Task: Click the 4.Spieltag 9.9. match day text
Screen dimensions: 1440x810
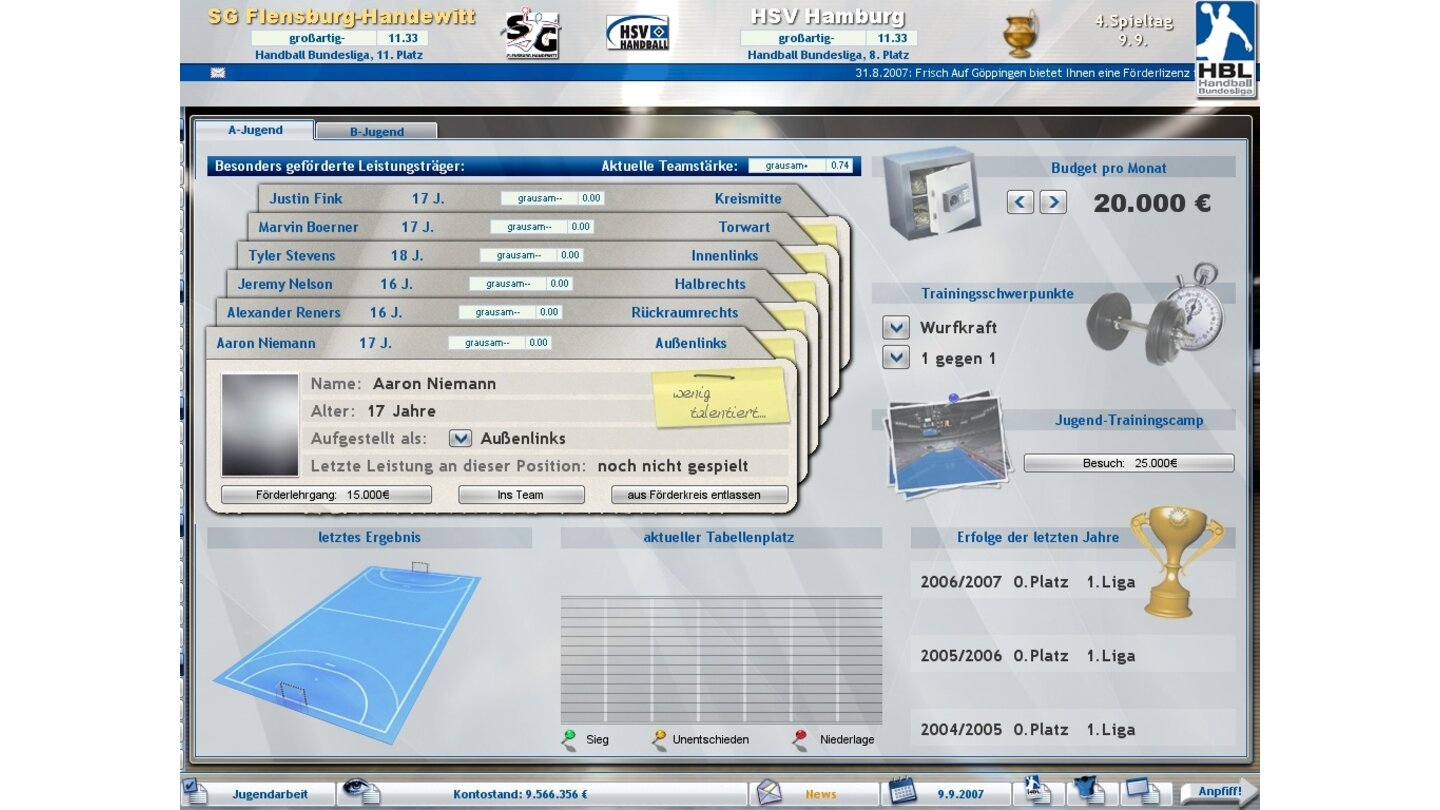Action: (x=1133, y=30)
